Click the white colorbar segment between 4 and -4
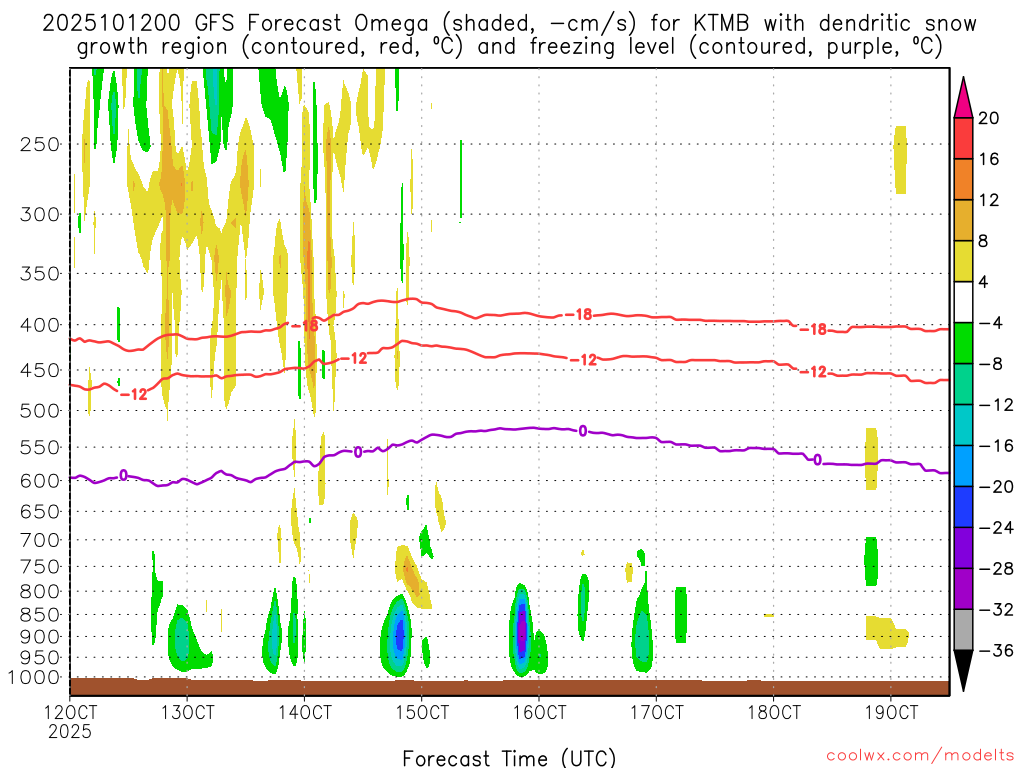This screenshot has height=768, width=1024. pos(965,302)
